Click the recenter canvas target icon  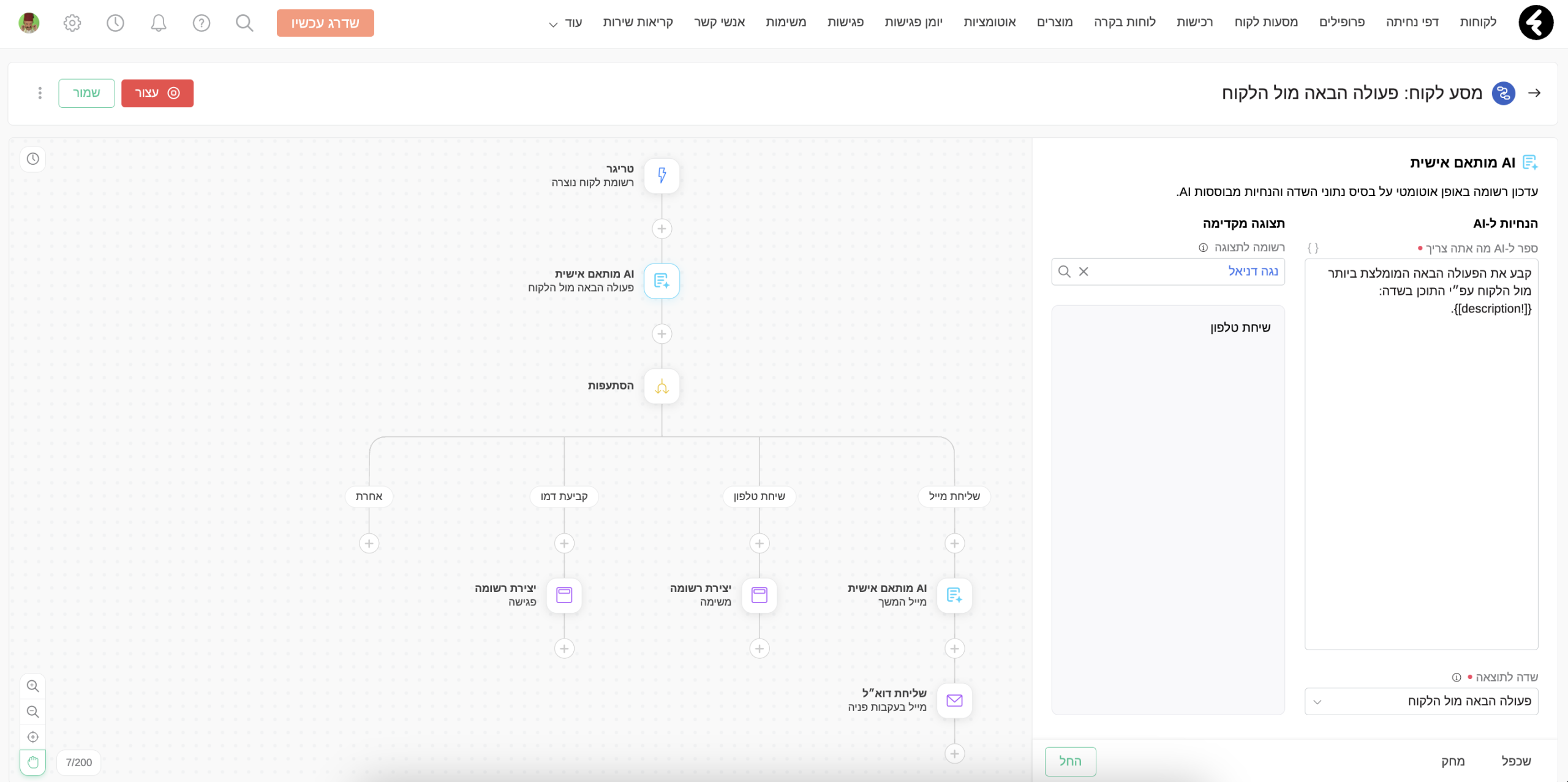pos(33,737)
